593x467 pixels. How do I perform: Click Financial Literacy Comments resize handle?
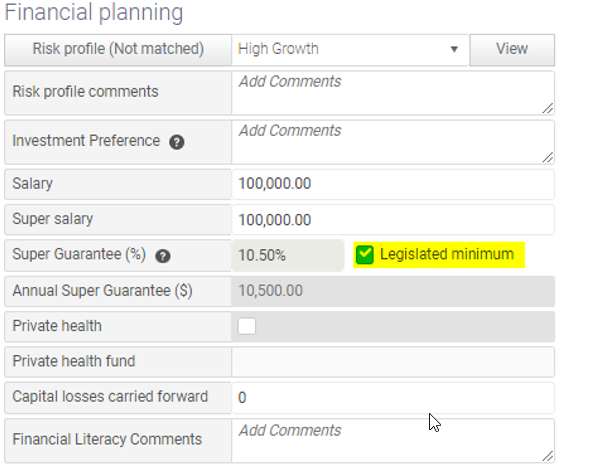tap(548, 456)
